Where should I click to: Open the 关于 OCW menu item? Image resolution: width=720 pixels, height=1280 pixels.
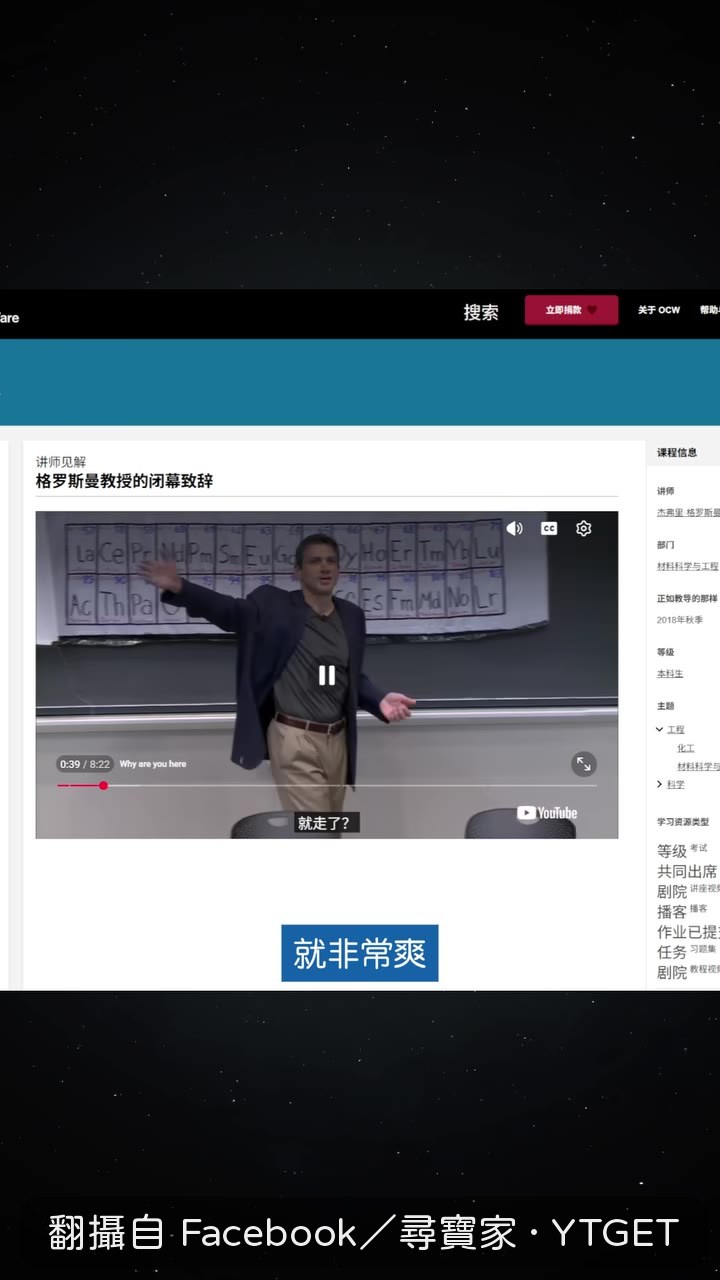(x=659, y=310)
